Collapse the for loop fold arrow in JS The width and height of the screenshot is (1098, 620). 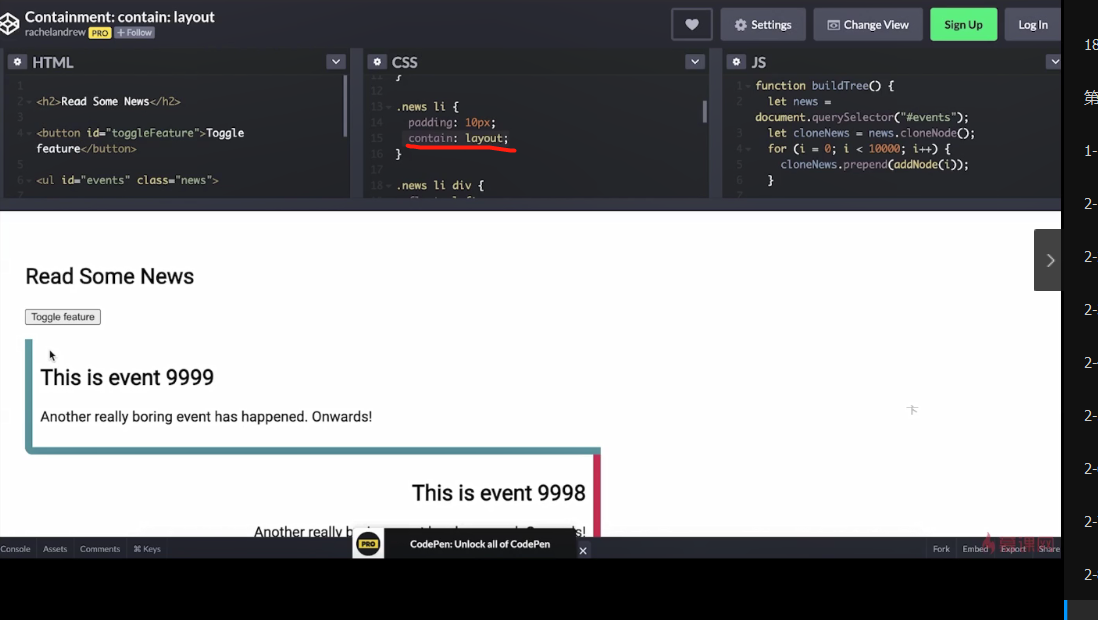(x=748, y=149)
